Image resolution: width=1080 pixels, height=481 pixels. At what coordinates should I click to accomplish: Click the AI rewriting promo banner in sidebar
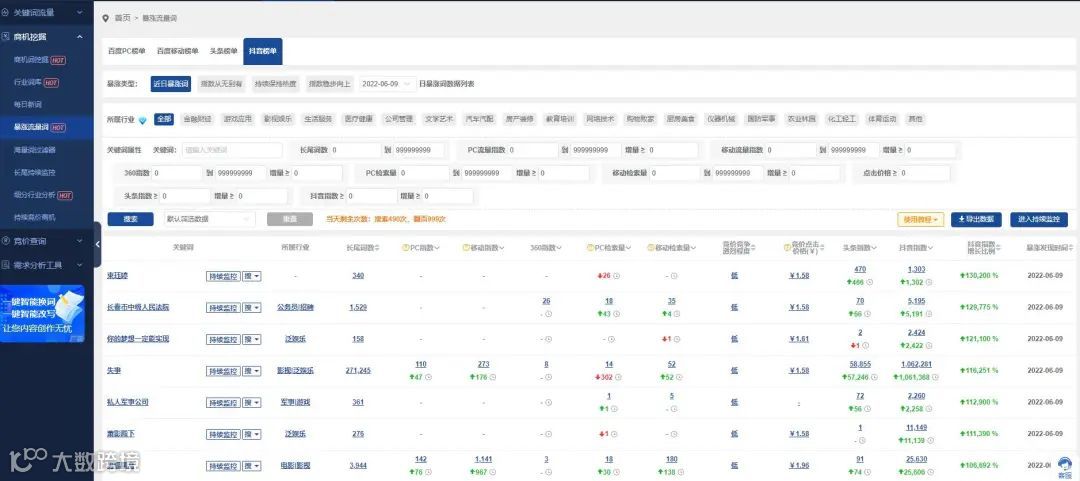[43, 314]
